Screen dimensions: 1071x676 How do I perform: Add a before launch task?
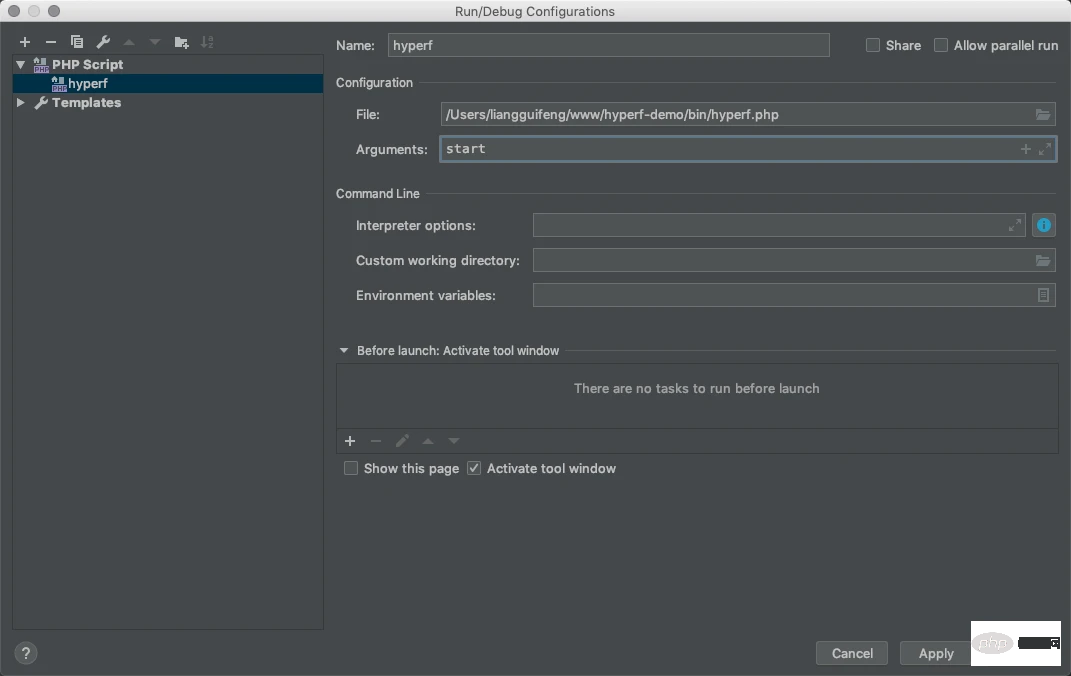[350, 441]
